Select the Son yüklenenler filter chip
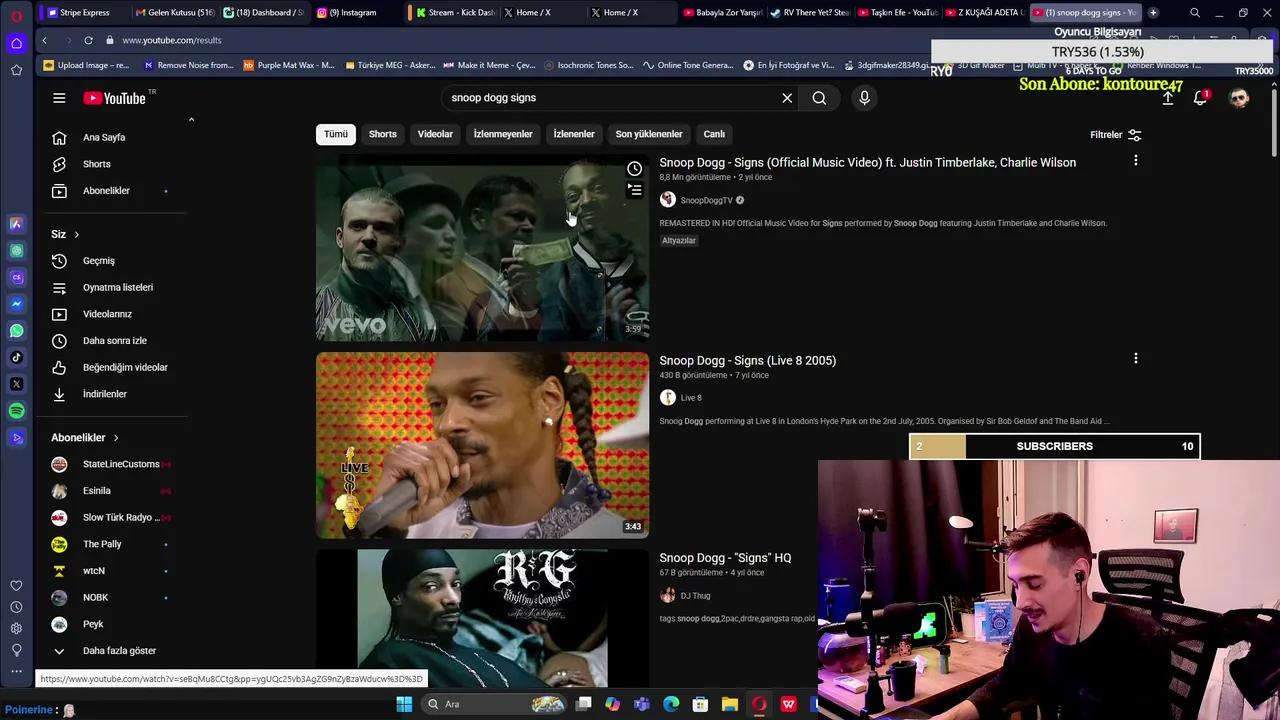Image resolution: width=1280 pixels, height=720 pixels. pos(649,134)
